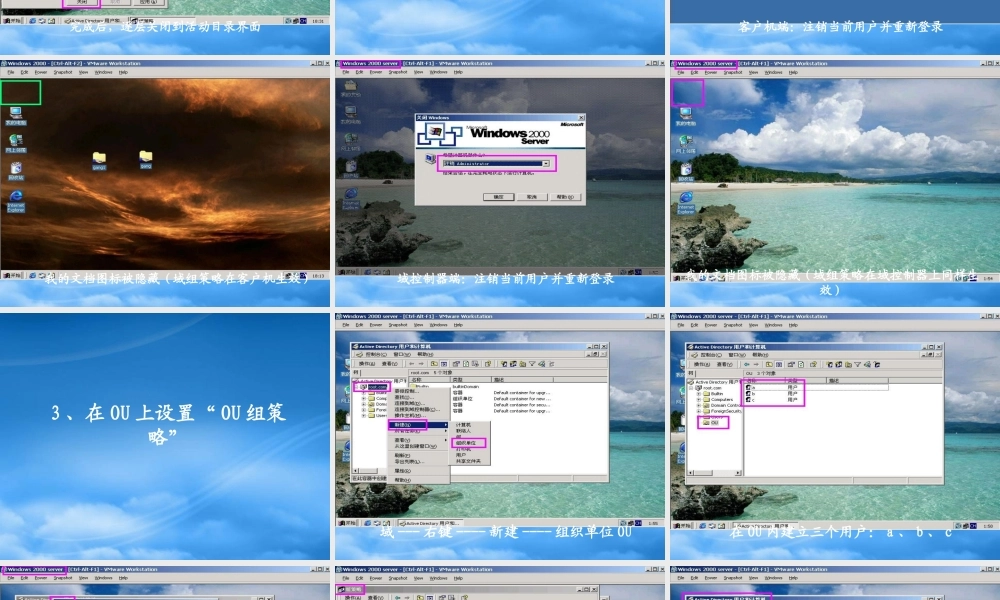Click recycle bin icon on the beach desktop slide
The width and height of the screenshot is (1000, 600).
coord(686,172)
